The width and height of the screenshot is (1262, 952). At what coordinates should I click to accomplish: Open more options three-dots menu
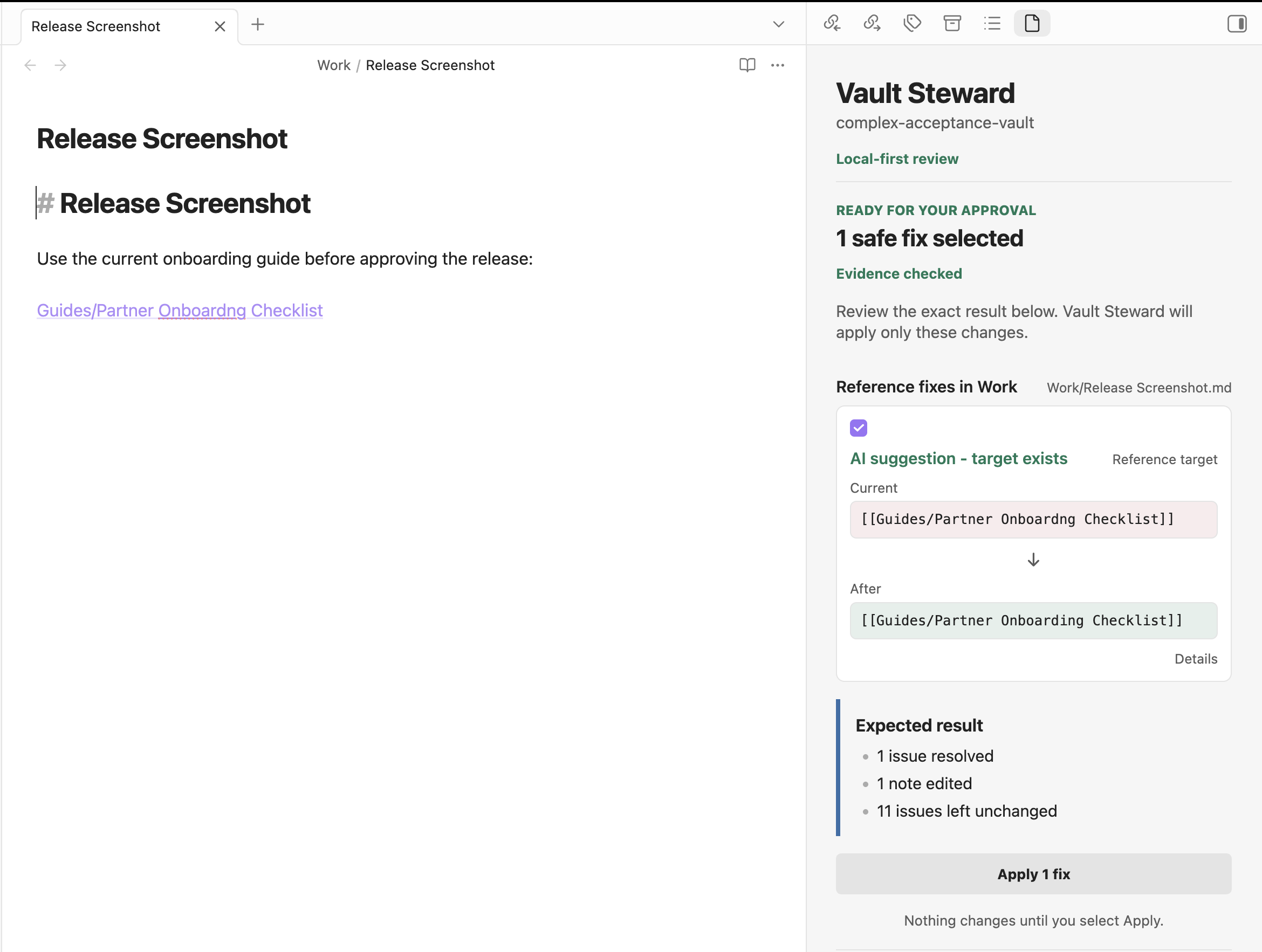tap(777, 65)
